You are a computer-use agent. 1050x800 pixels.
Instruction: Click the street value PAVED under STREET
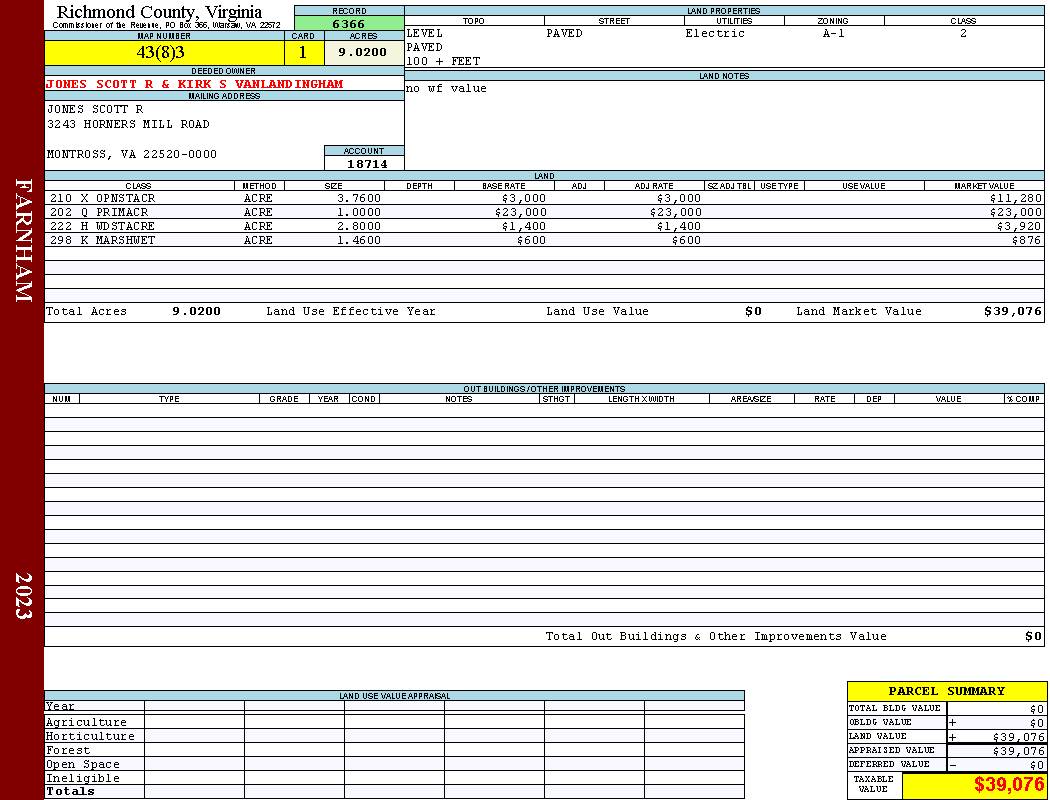[564, 33]
